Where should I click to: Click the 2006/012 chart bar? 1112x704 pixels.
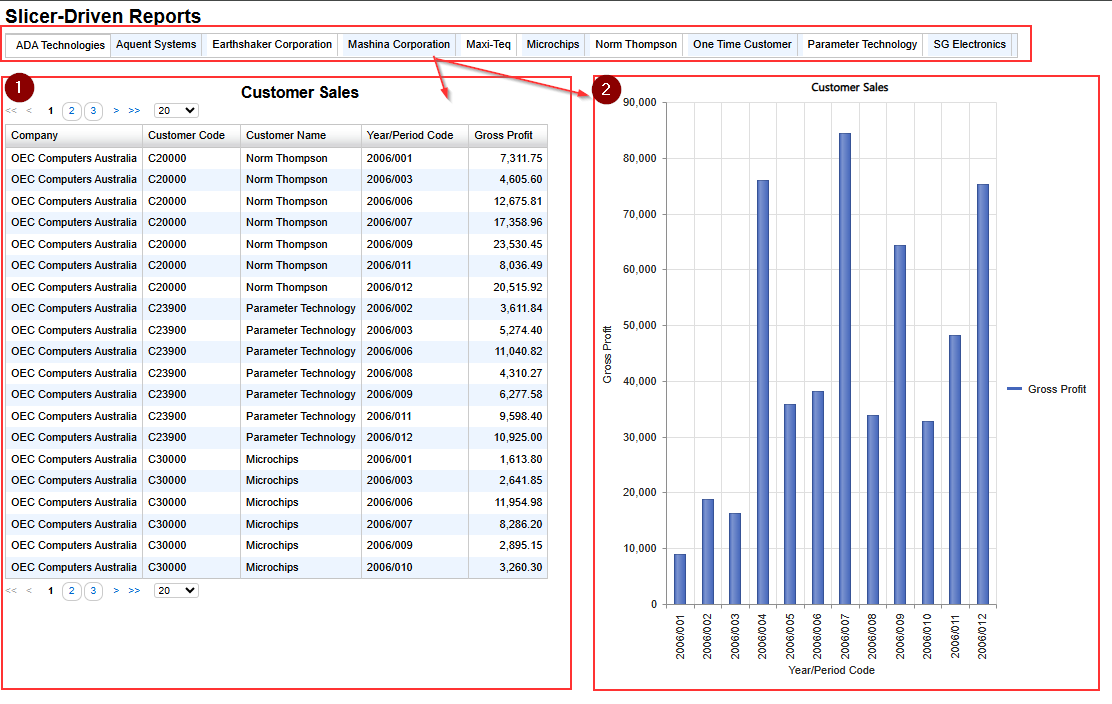point(982,394)
